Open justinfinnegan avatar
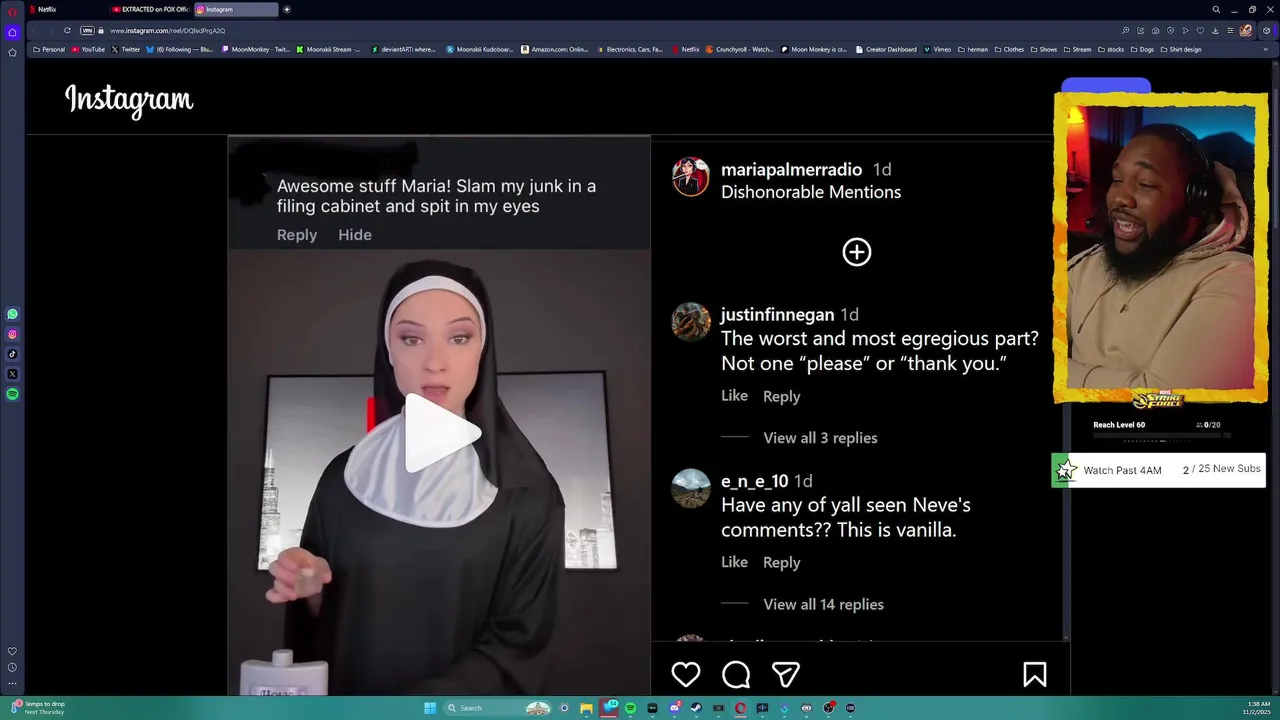 (690, 322)
